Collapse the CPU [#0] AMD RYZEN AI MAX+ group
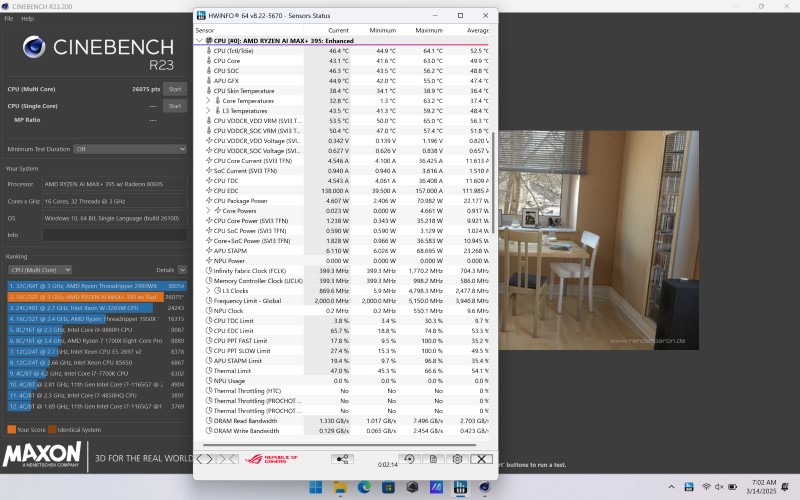800x500 pixels. click(199, 40)
